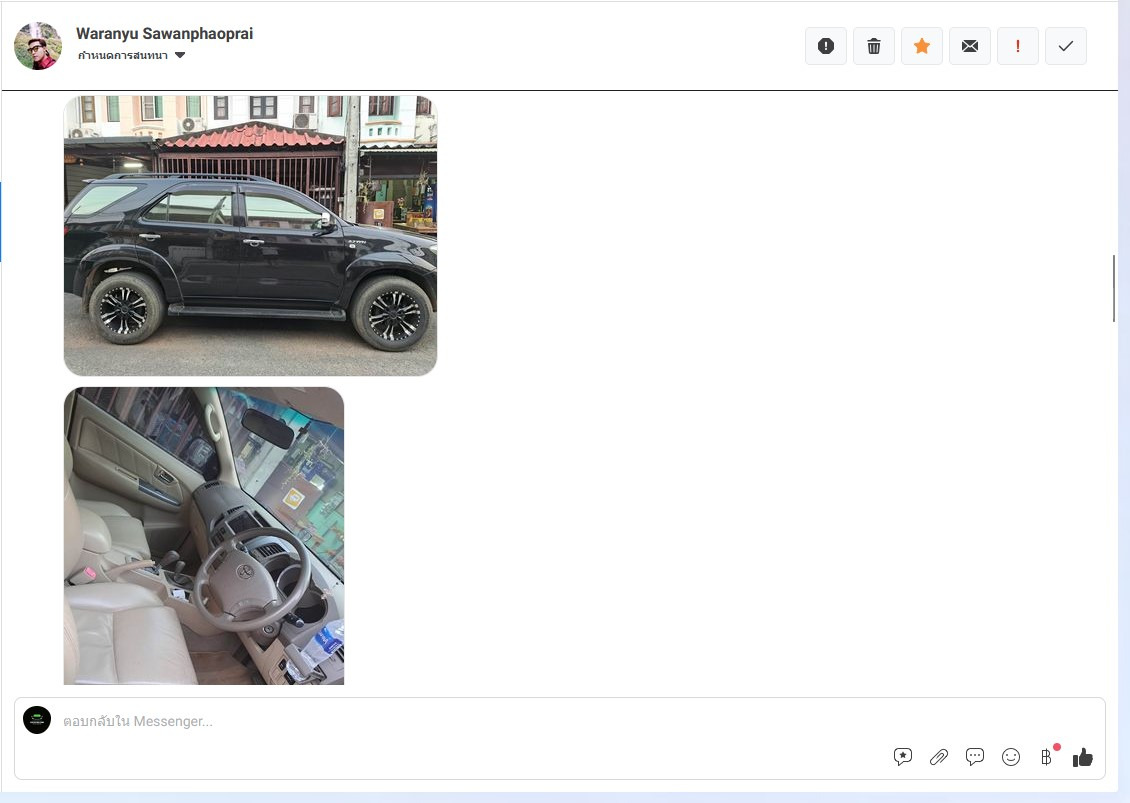Click Waranyu's profile avatar picture
This screenshot has width=1130, height=803.
click(x=37, y=45)
